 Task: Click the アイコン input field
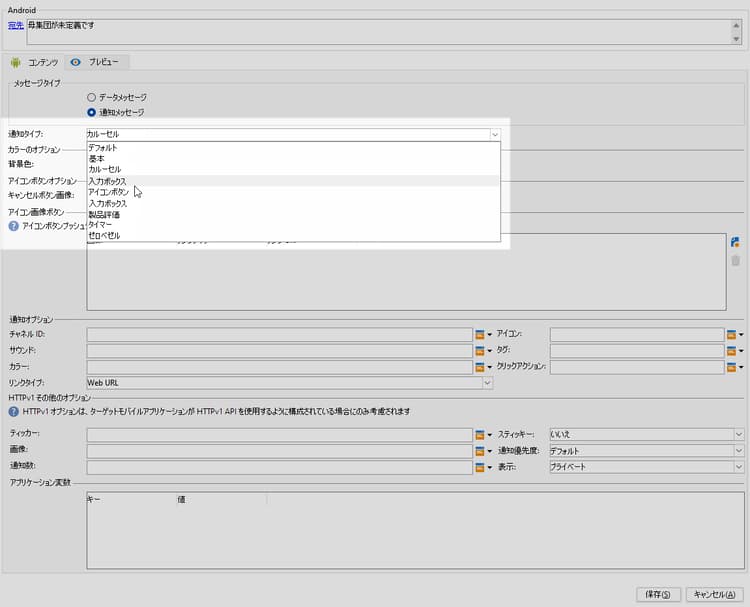pyautogui.click(x=637, y=335)
